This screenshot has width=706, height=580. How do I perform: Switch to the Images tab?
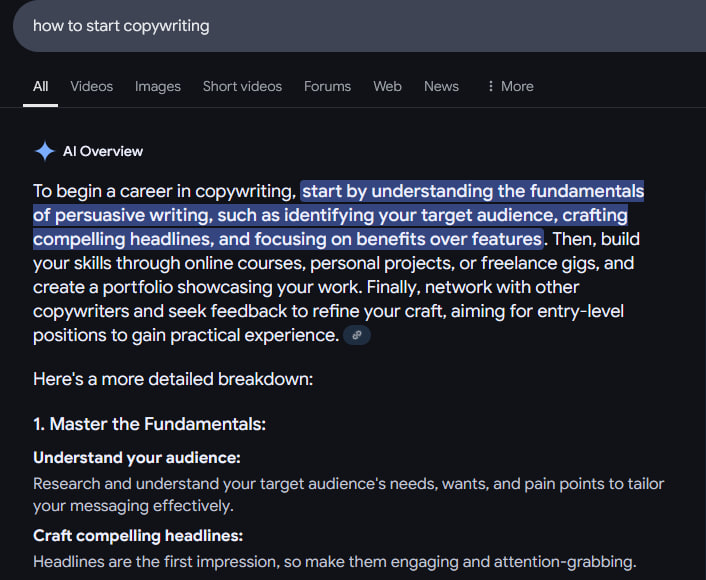coord(158,86)
